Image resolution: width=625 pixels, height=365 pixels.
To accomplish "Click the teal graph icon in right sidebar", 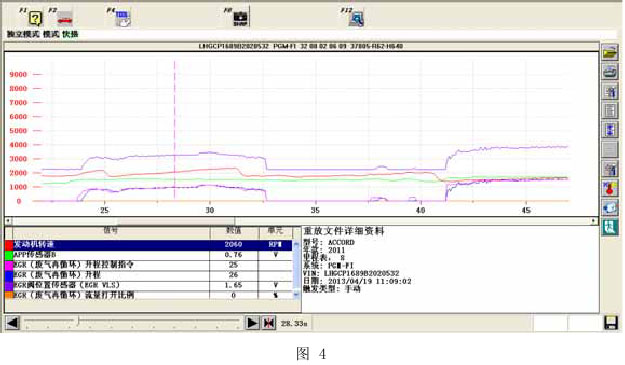I will click(x=609, y=227).
